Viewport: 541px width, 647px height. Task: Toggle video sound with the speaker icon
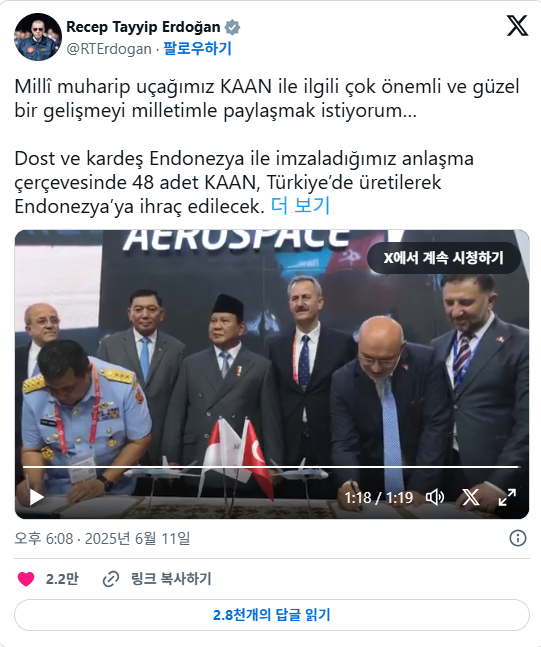point(435,497)
